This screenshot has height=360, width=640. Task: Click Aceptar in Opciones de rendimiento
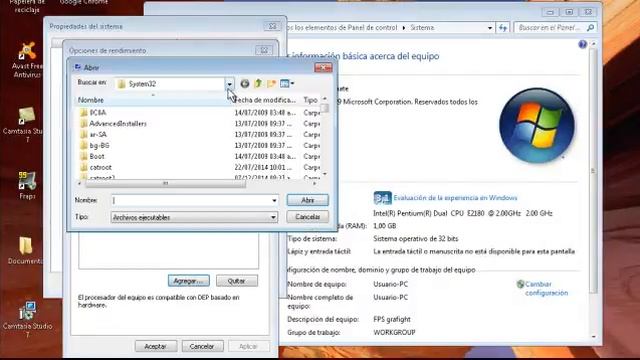(156, 347)
